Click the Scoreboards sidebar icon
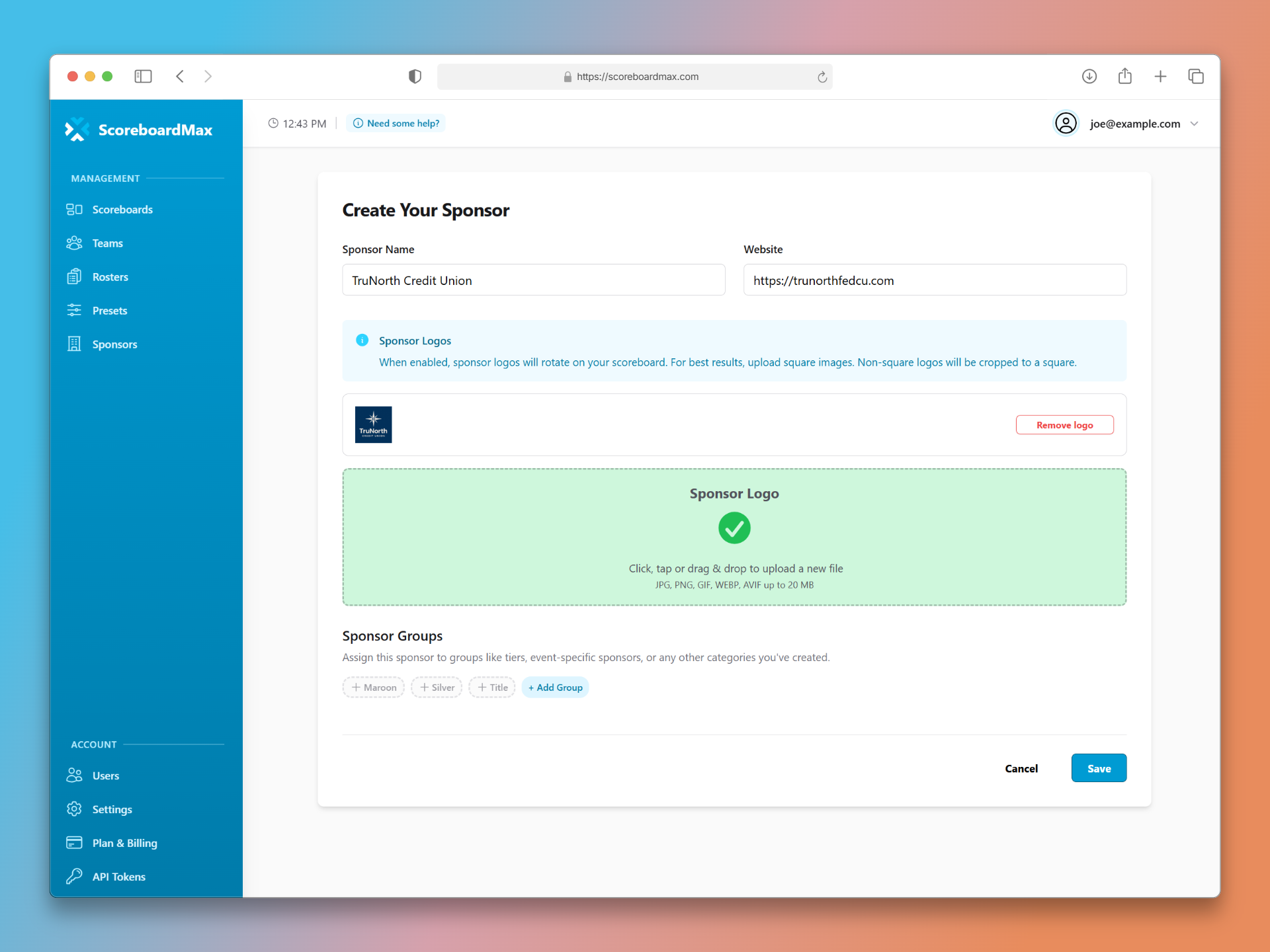This screenshot has width=1270, height=952. [x=74, y=210]
